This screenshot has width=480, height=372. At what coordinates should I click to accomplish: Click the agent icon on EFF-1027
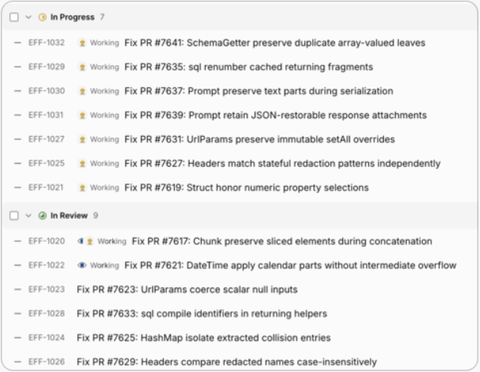(82, 139)
